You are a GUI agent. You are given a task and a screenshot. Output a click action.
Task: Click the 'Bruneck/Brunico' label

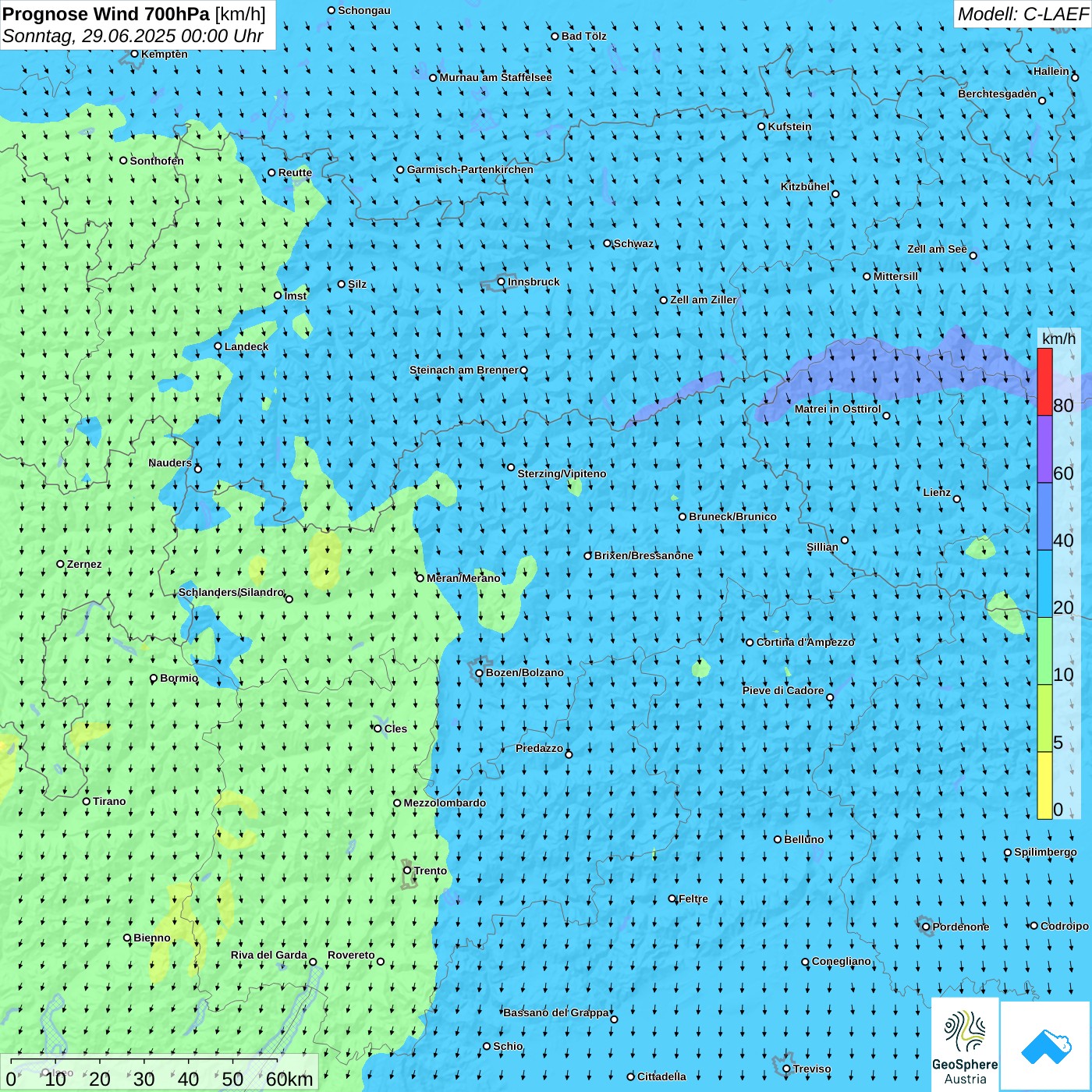pos(732,516)
